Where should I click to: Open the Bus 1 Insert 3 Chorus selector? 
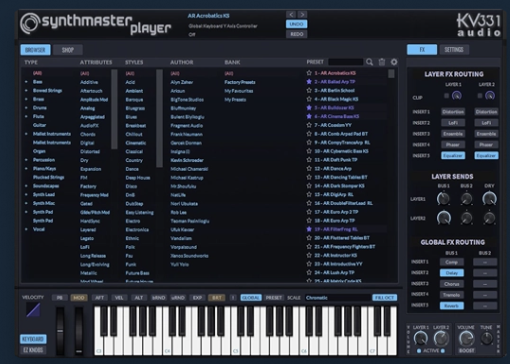click(452, 284)
